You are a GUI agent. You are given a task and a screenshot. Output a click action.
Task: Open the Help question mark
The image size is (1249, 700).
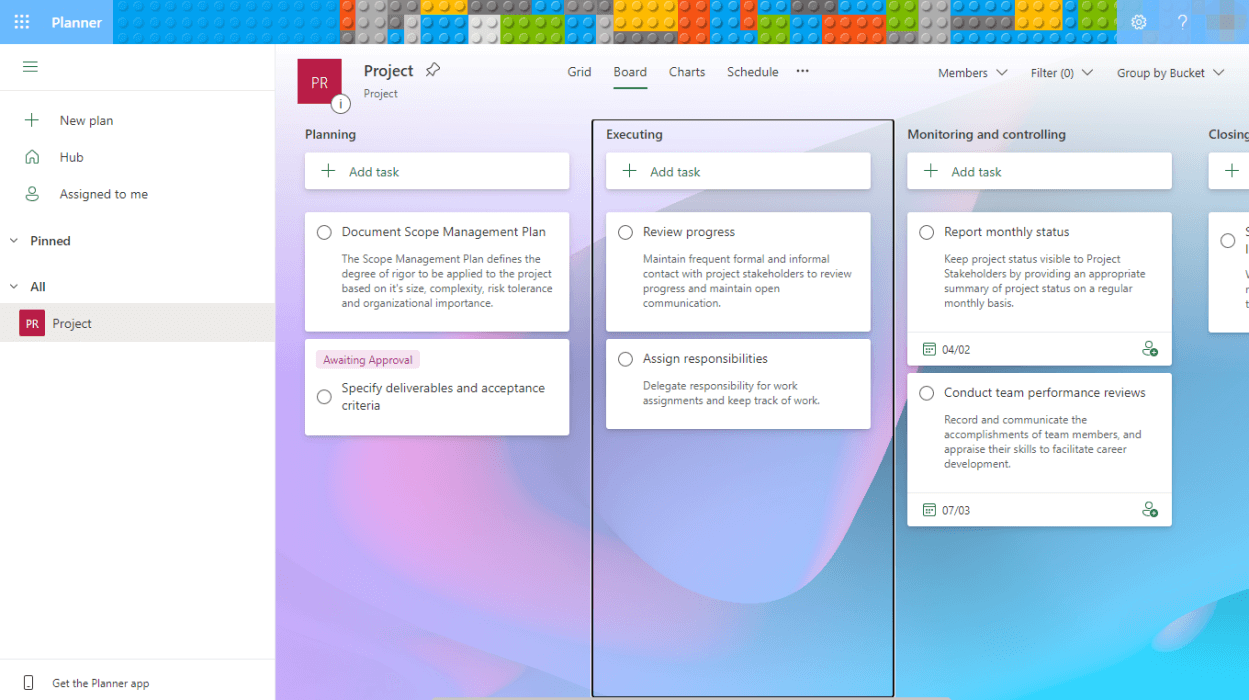1181,21
